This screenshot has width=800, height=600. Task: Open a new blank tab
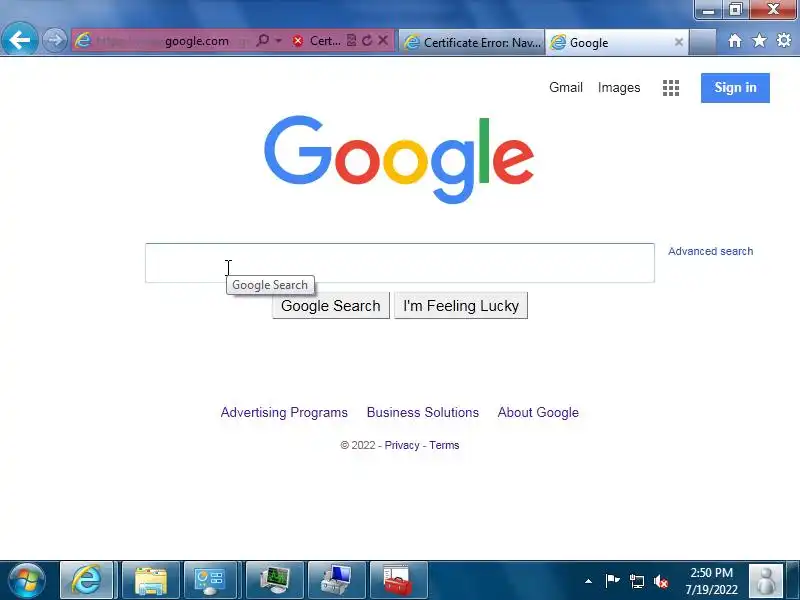(703, 42)
